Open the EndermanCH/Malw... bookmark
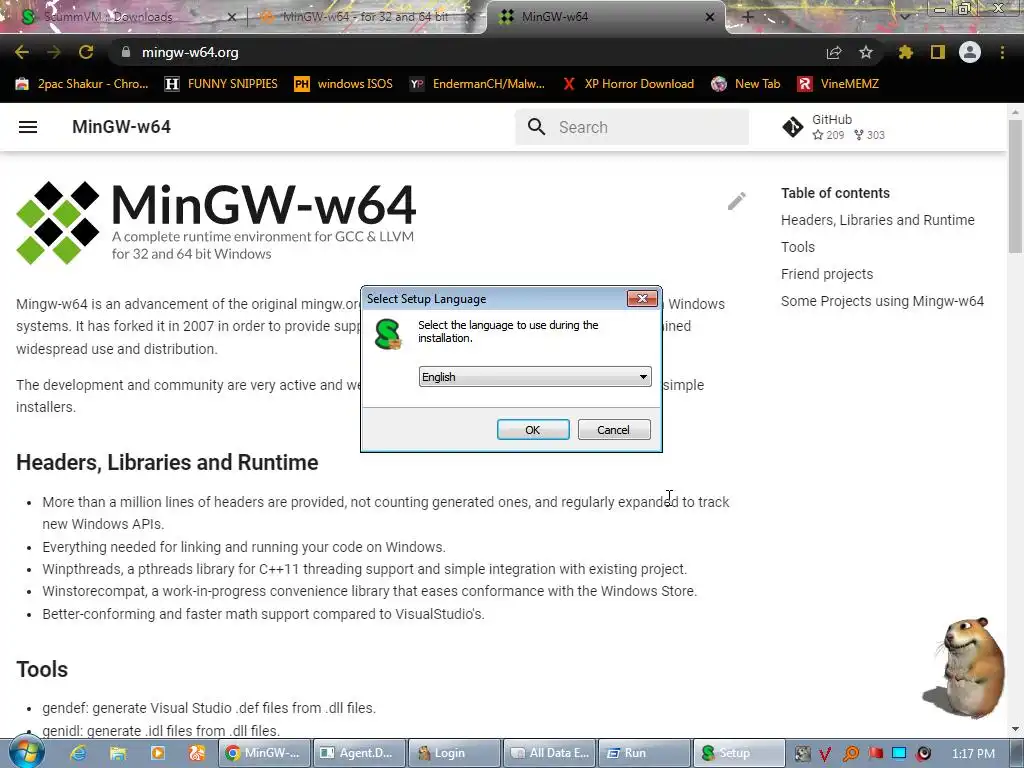 click(x=477, y=84)
